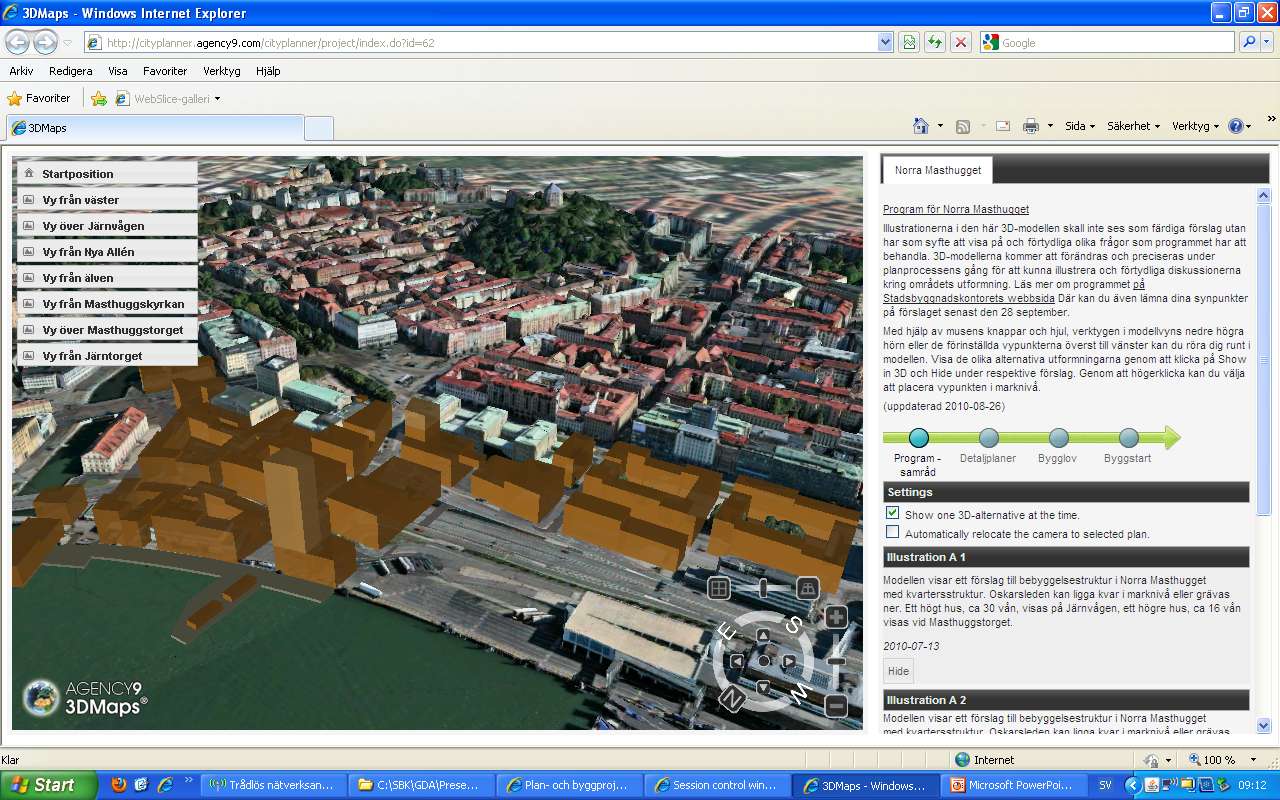1280x800 pixels.
Task: Click the add to favorites bar icon
Action: pos(99,98)
